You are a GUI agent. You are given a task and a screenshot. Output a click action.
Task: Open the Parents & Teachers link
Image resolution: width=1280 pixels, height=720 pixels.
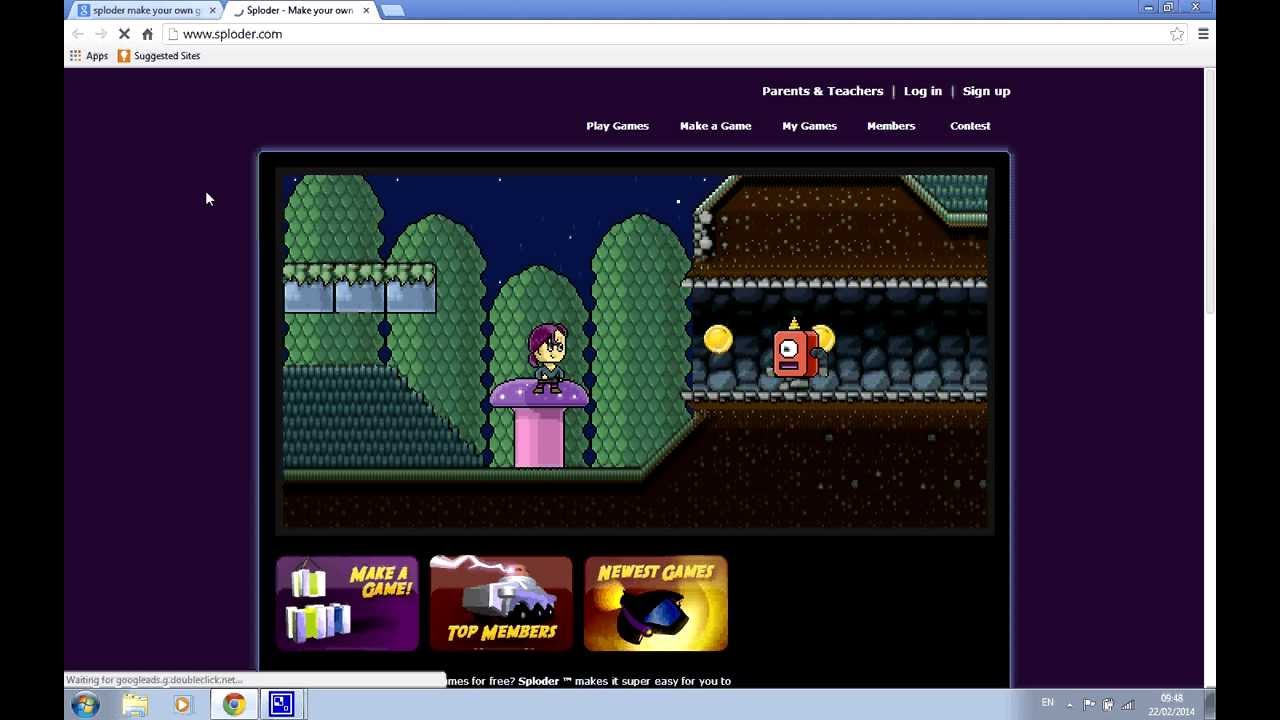coord(822,91)
